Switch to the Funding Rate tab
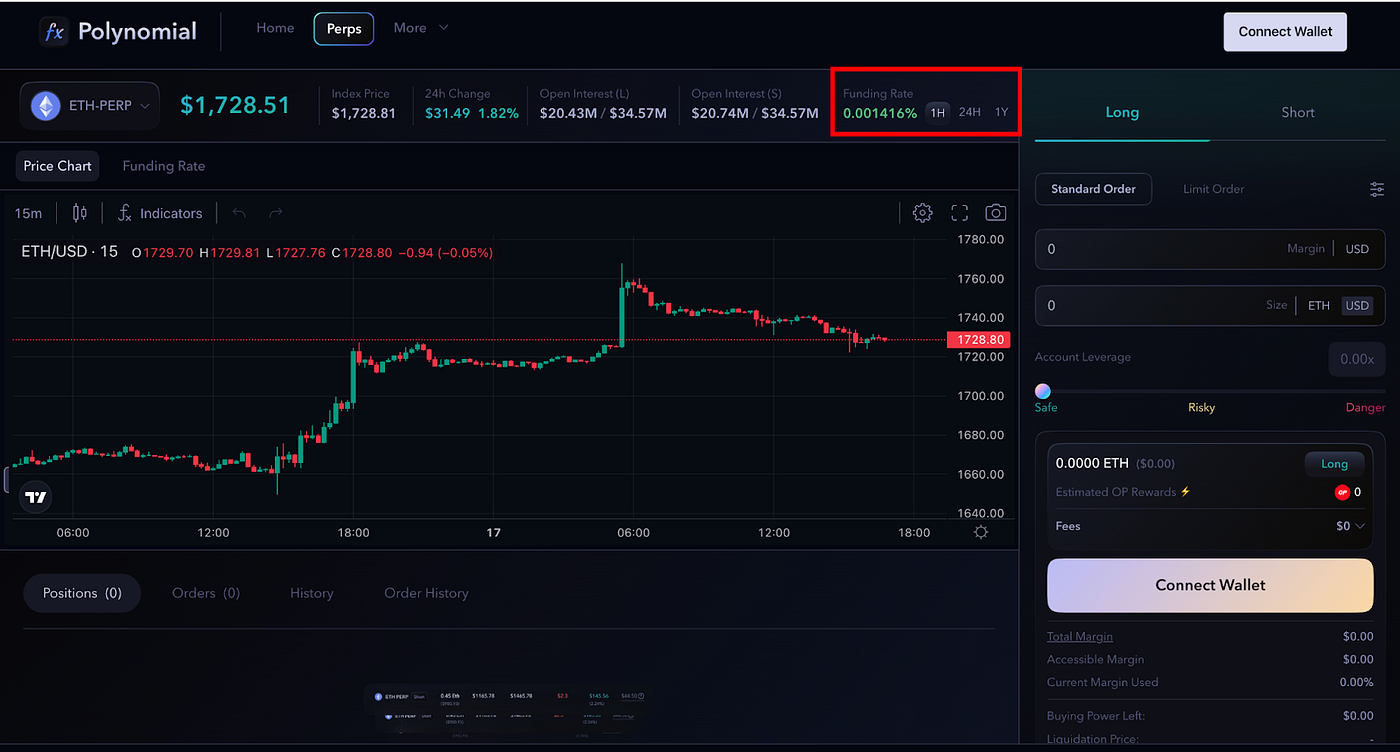The image size is (1400, 752). click(x=163, y=165)
